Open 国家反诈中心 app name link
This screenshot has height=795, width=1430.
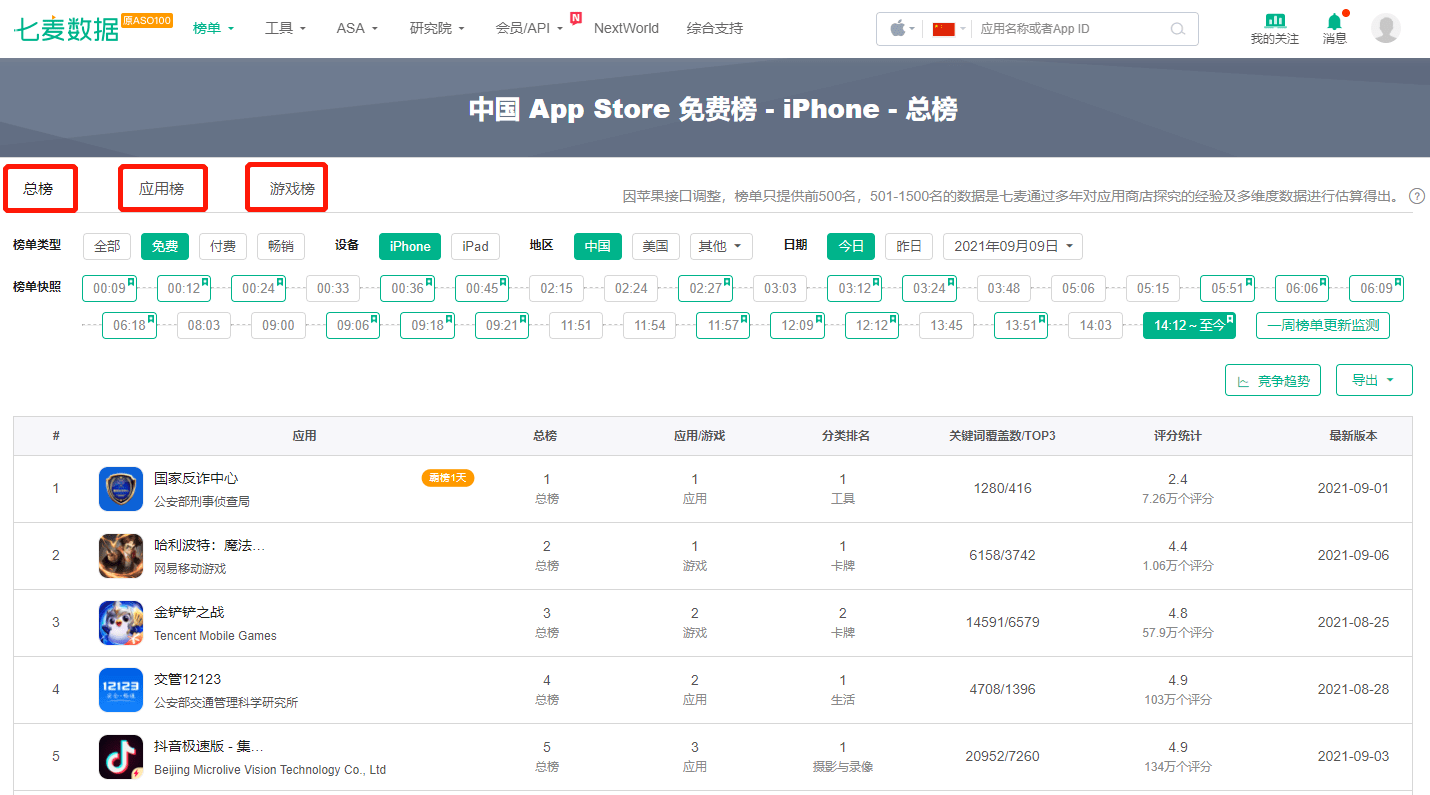tap(196, 478)
